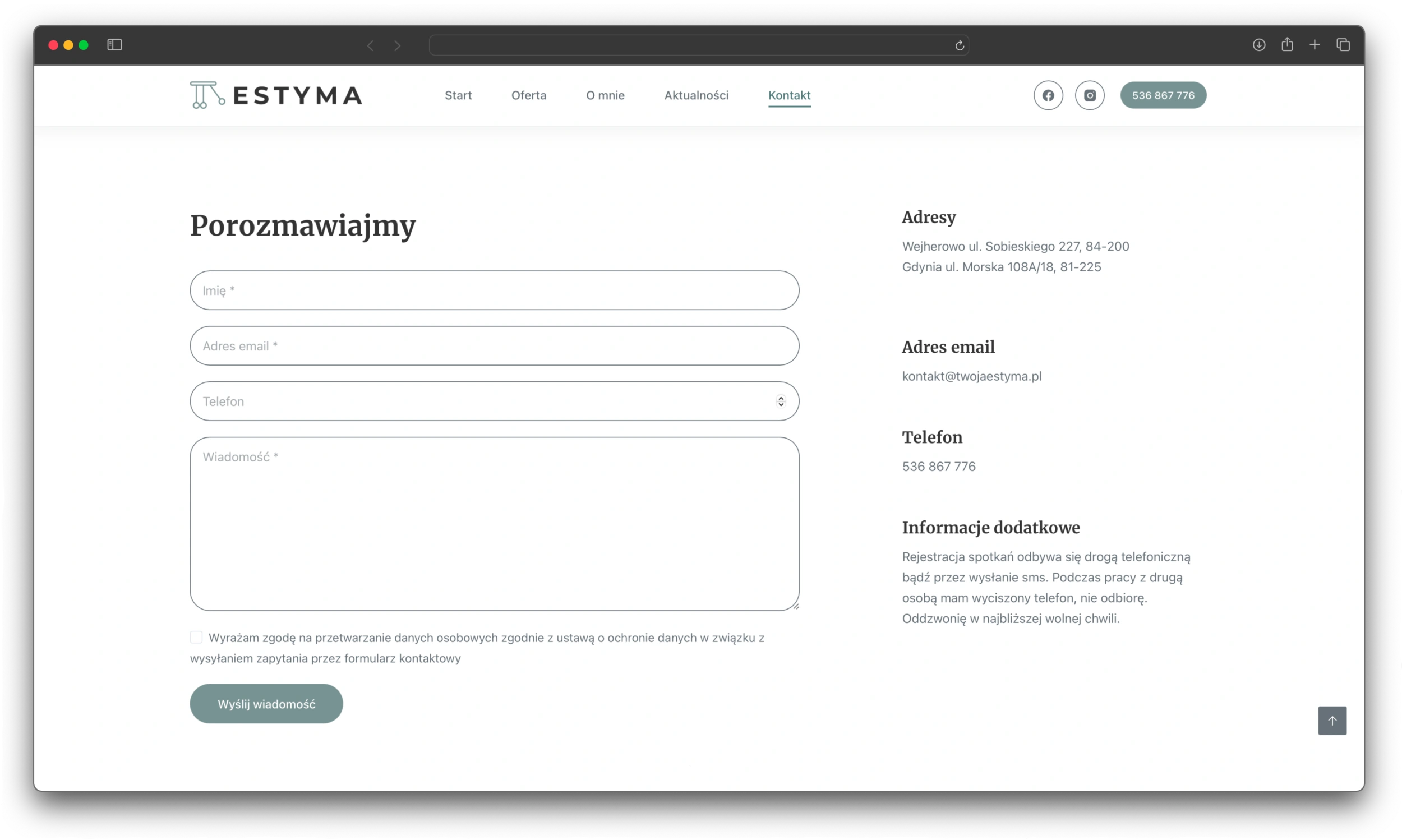Open the Aktualności menu item

pyautogui.click(x=696, y=95)
